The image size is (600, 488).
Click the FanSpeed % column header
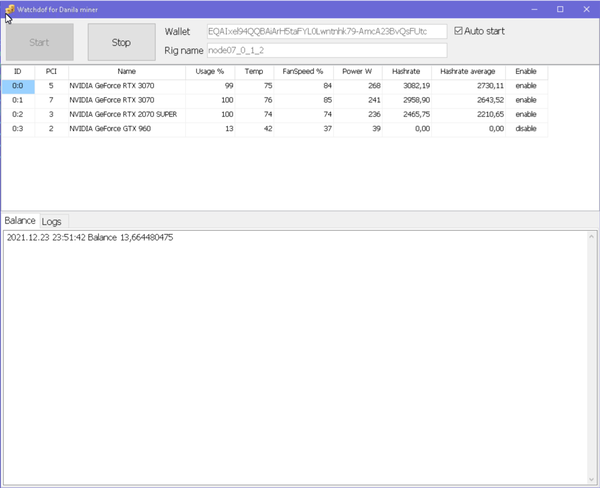(304, 72)
